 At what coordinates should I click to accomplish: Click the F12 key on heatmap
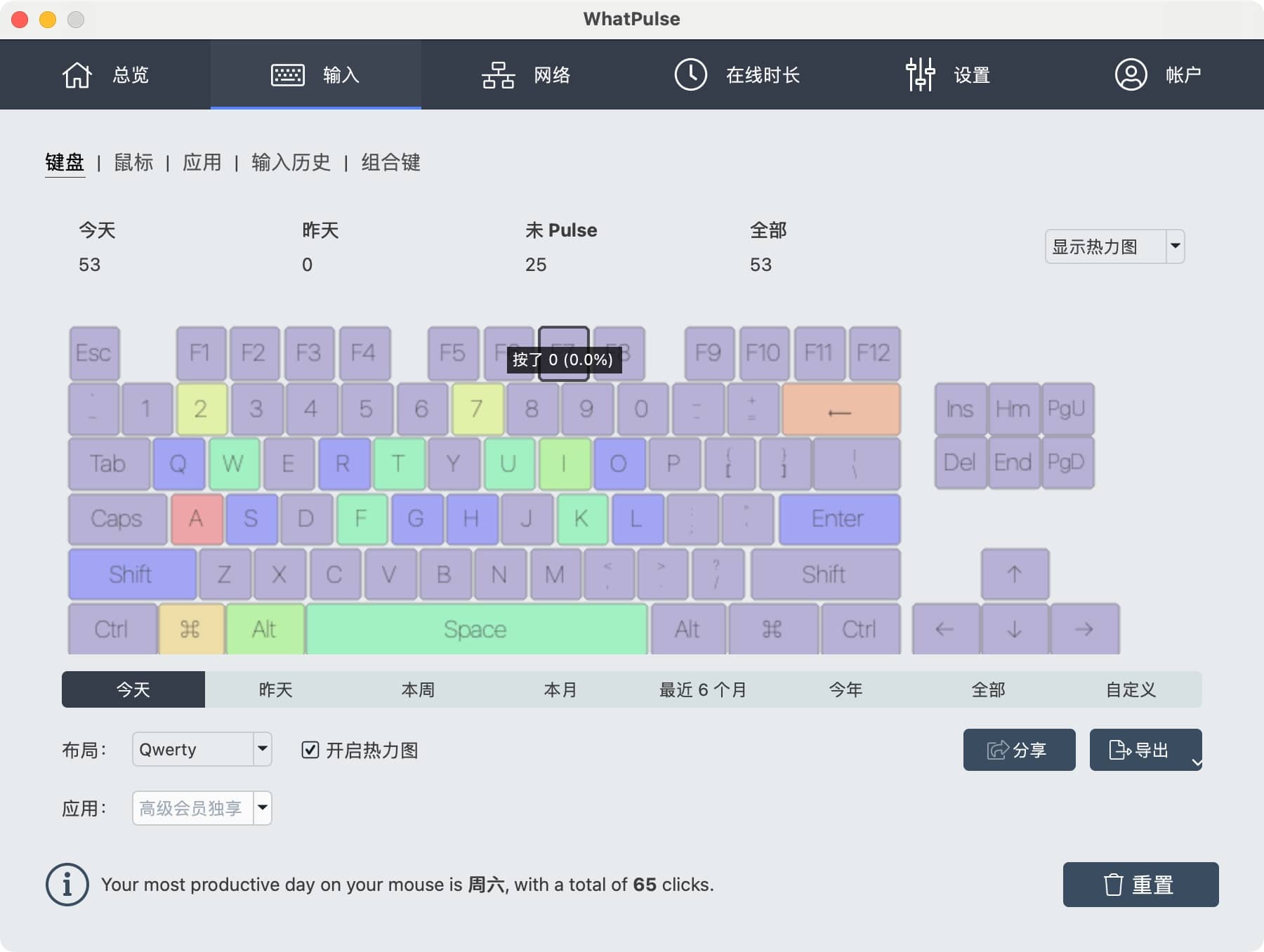click(874, 353)
